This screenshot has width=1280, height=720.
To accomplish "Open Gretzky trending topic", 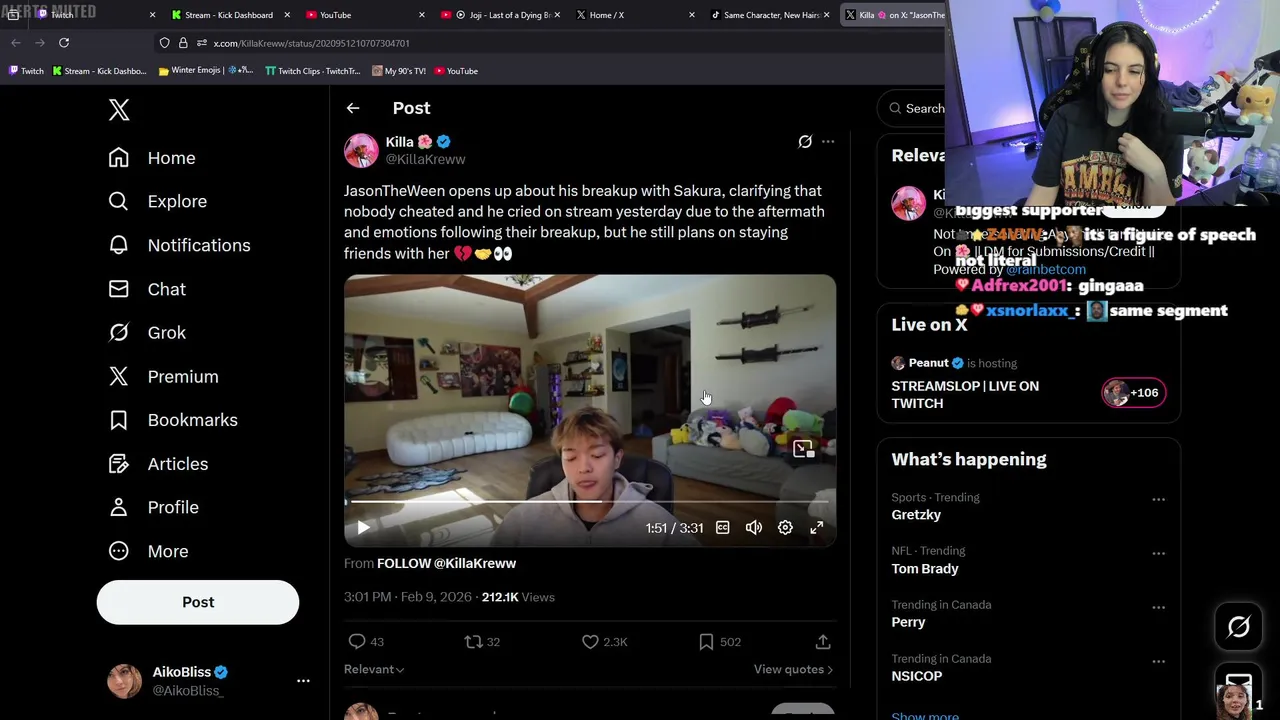I will point(916,515).
